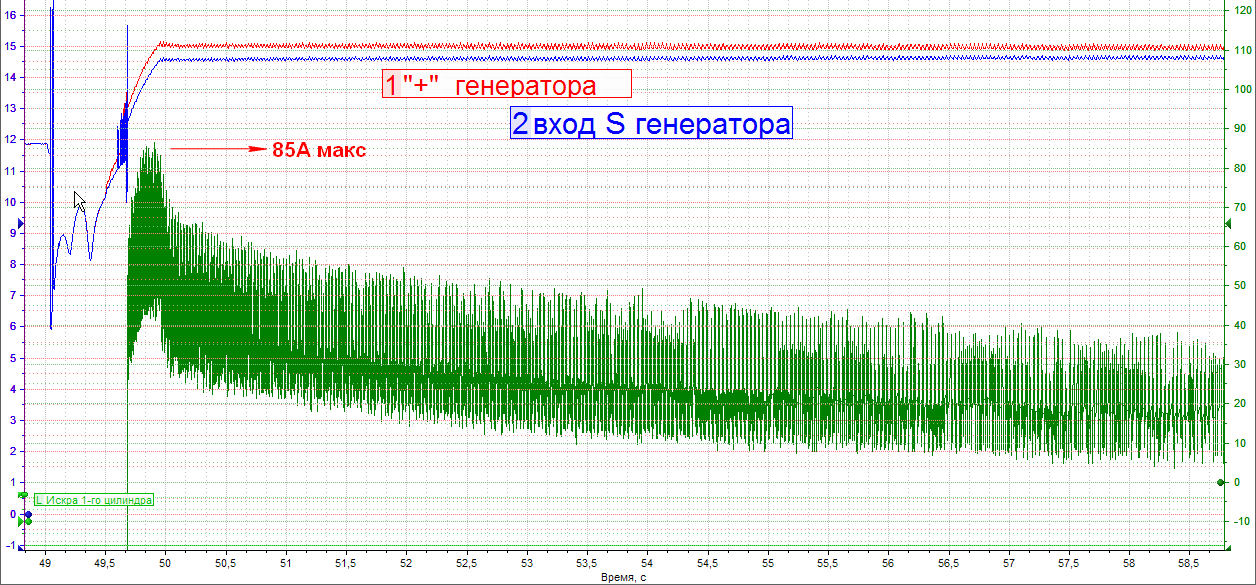Click the Время, с time axis title
Screen dimensions: 1256x585
pos(626,577)
